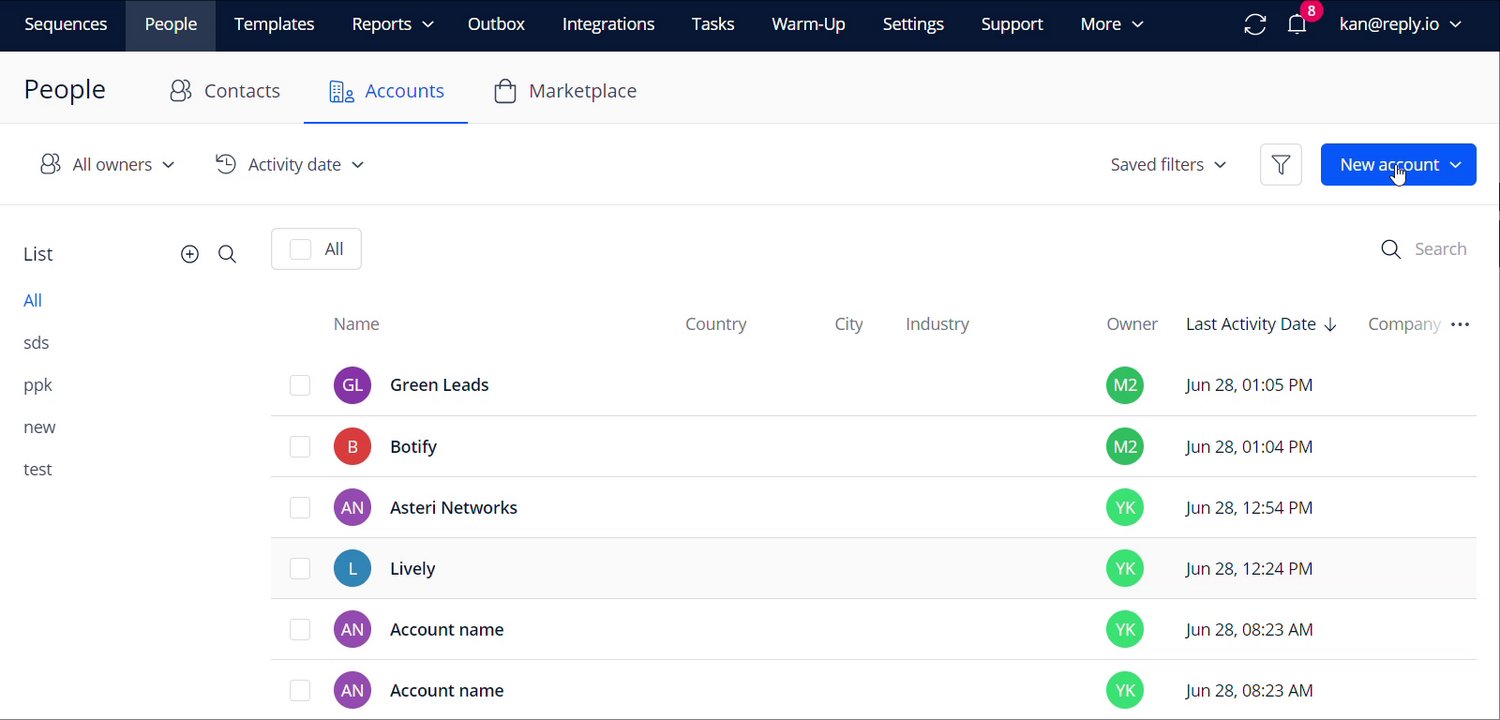Select the new list

point(39,427)
